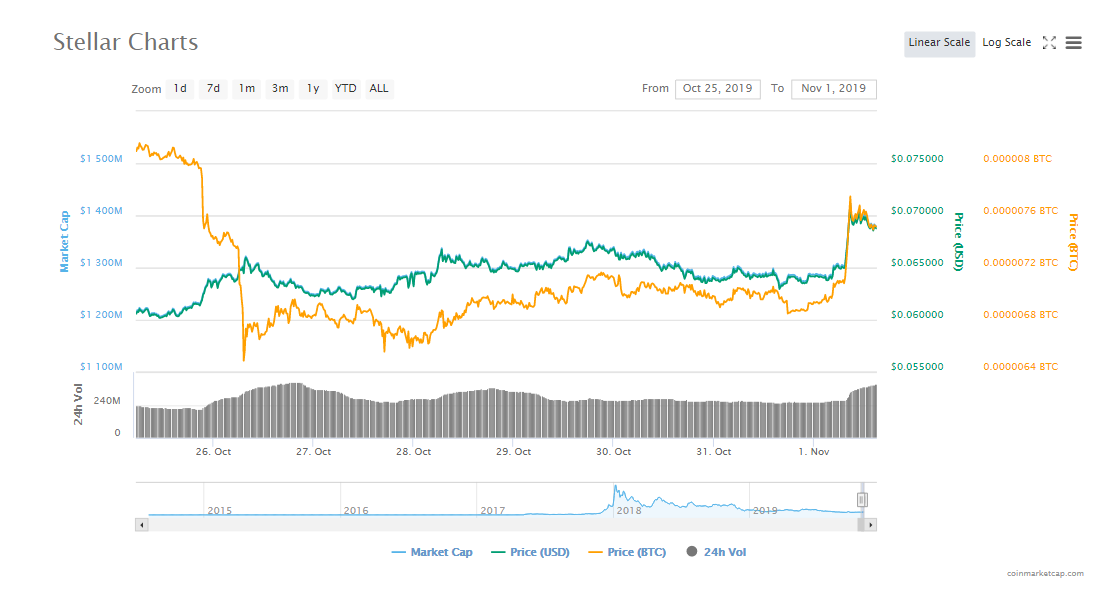Edit the From date field
This screenshot has width=1102, height=589.
(718, 89)
